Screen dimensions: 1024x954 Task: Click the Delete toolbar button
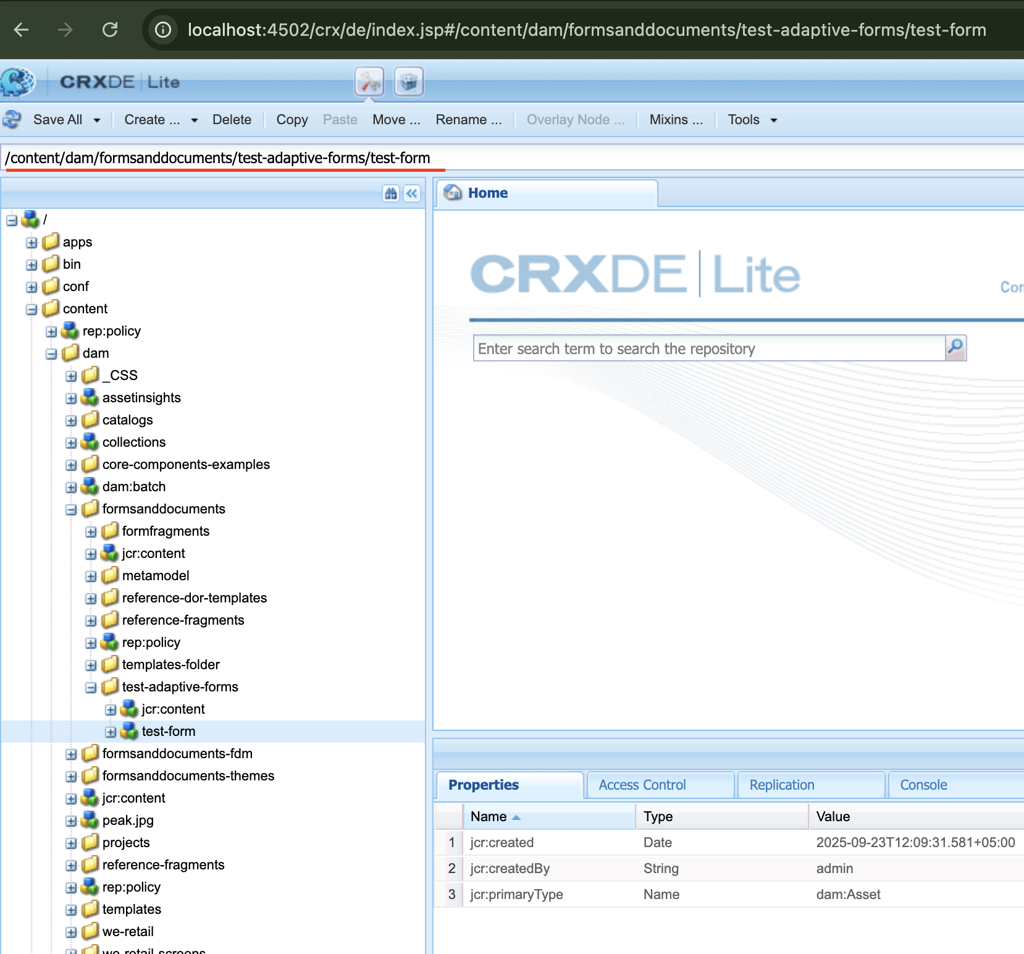pyautogui.click(x=232, y=120)
